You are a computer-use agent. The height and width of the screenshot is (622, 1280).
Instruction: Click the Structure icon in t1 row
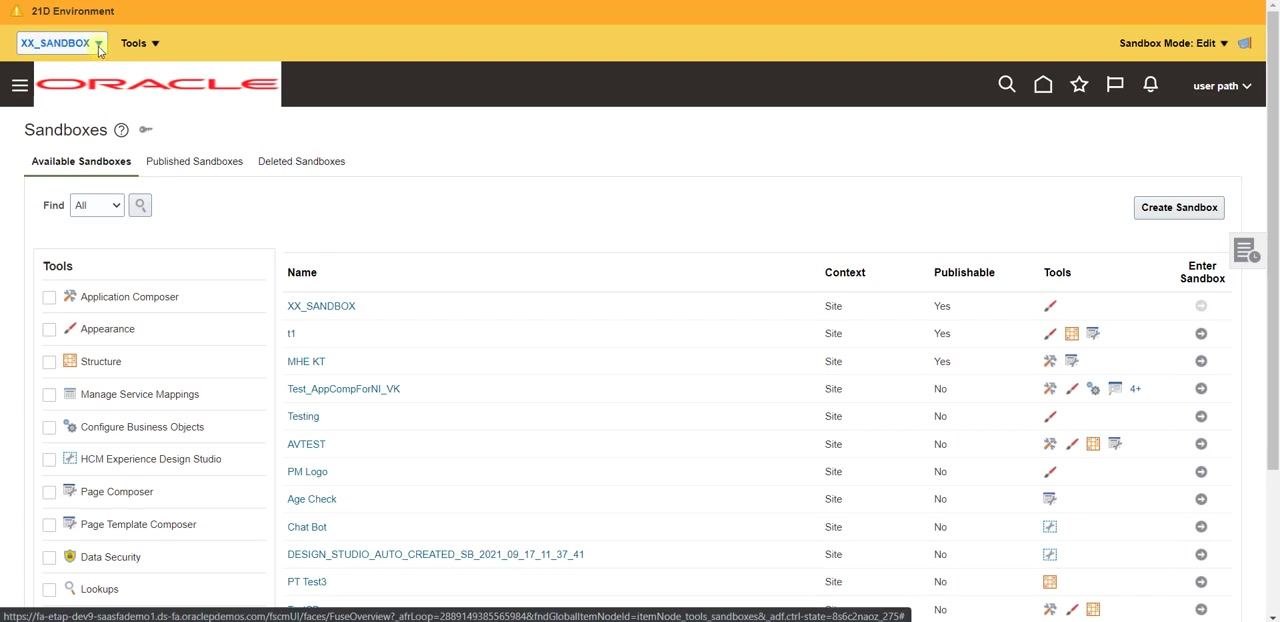pos(1072,334)
